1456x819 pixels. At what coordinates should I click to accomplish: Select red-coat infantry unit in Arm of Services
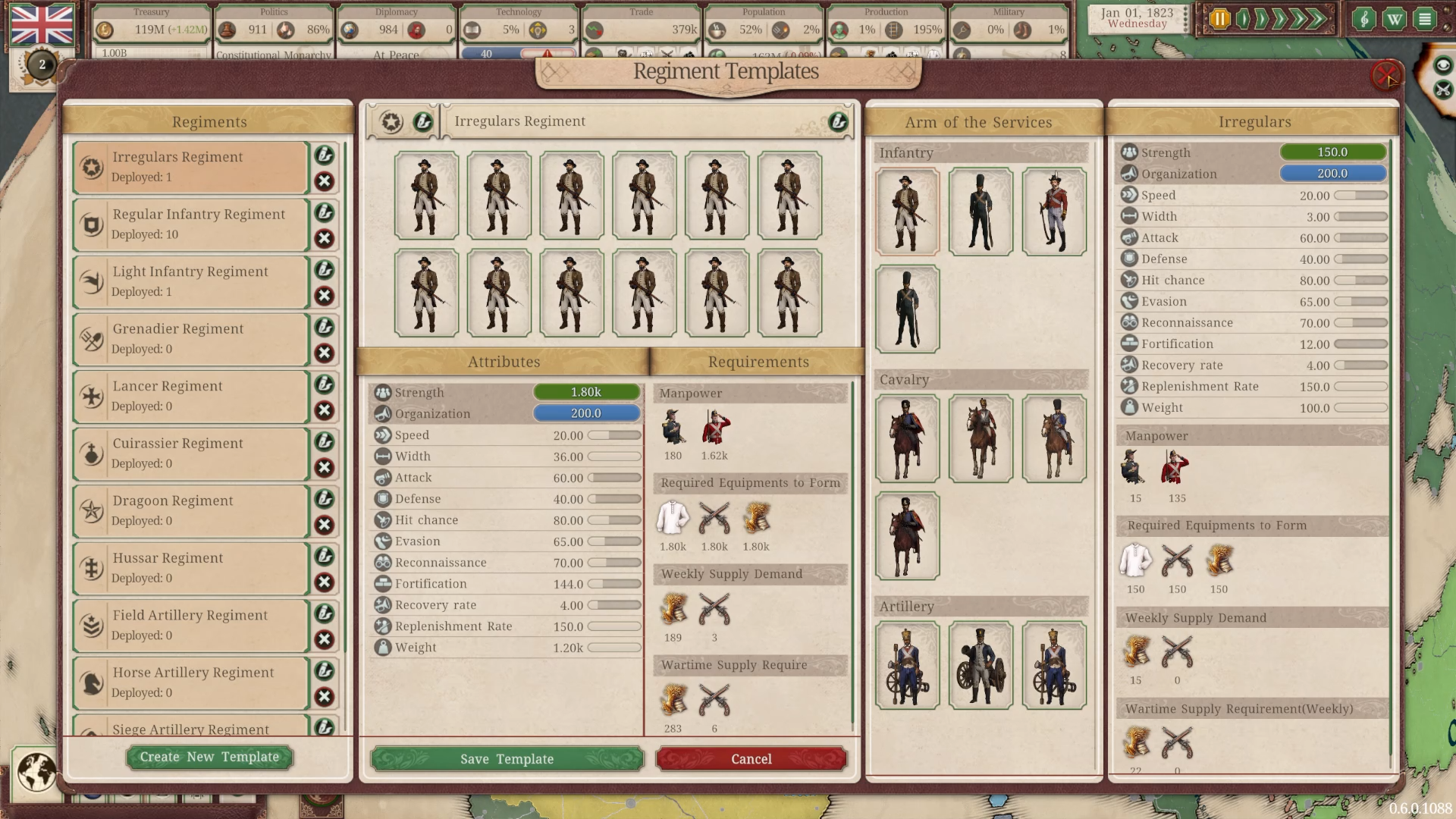click(x=1053, y=212)
